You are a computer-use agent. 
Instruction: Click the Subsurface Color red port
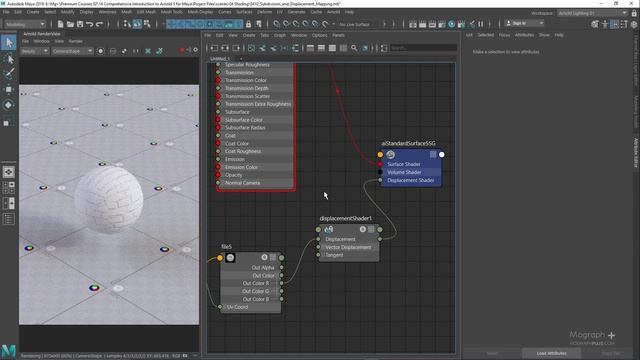[218, 120]
